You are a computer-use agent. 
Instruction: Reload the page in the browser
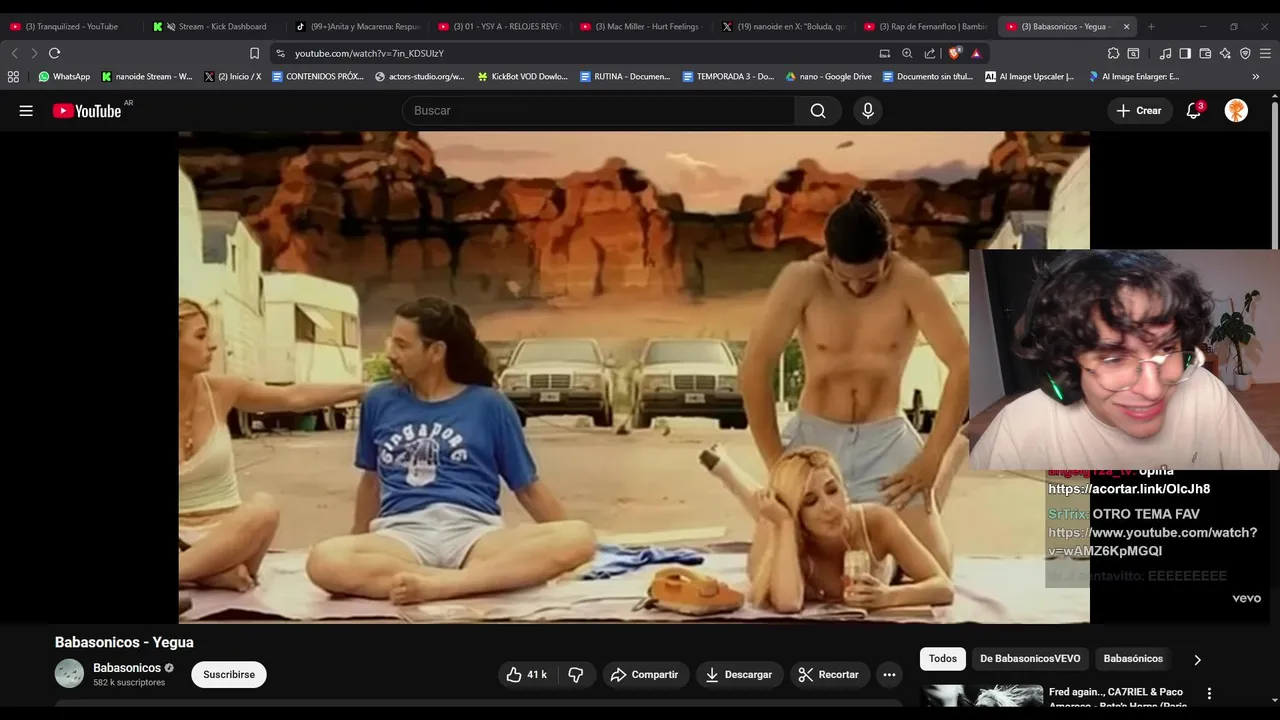coord(55,53)
